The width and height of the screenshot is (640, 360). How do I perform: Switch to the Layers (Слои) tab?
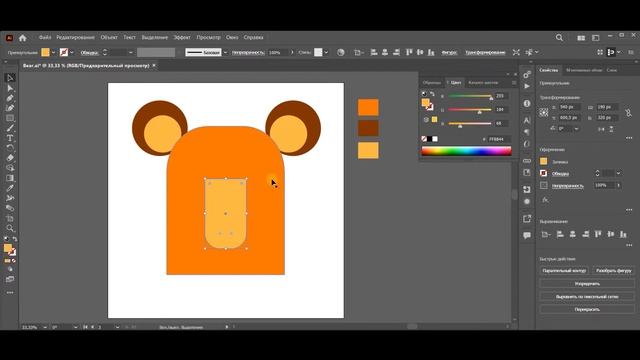point(611,70)
